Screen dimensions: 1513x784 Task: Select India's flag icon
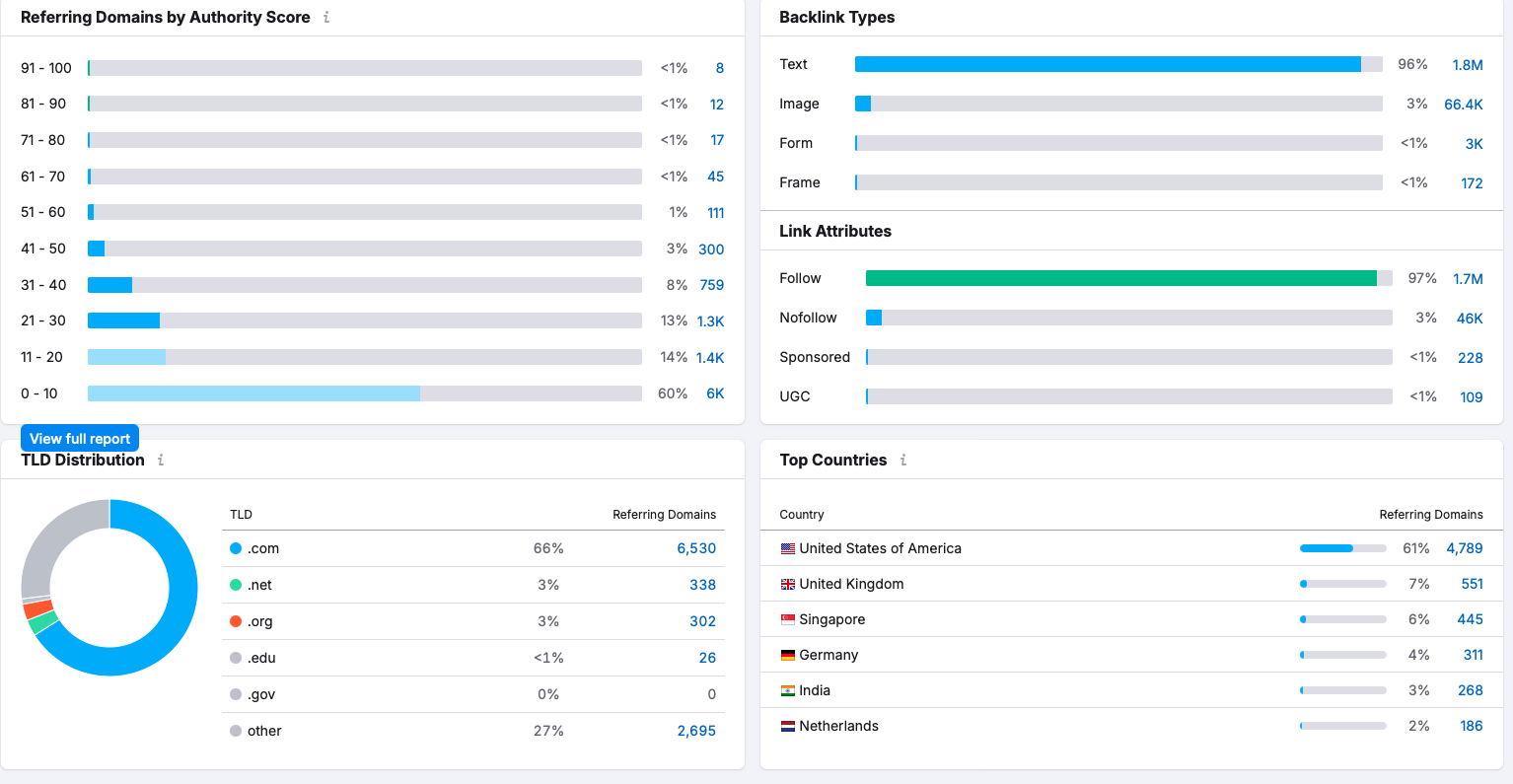tap(786, 689)
